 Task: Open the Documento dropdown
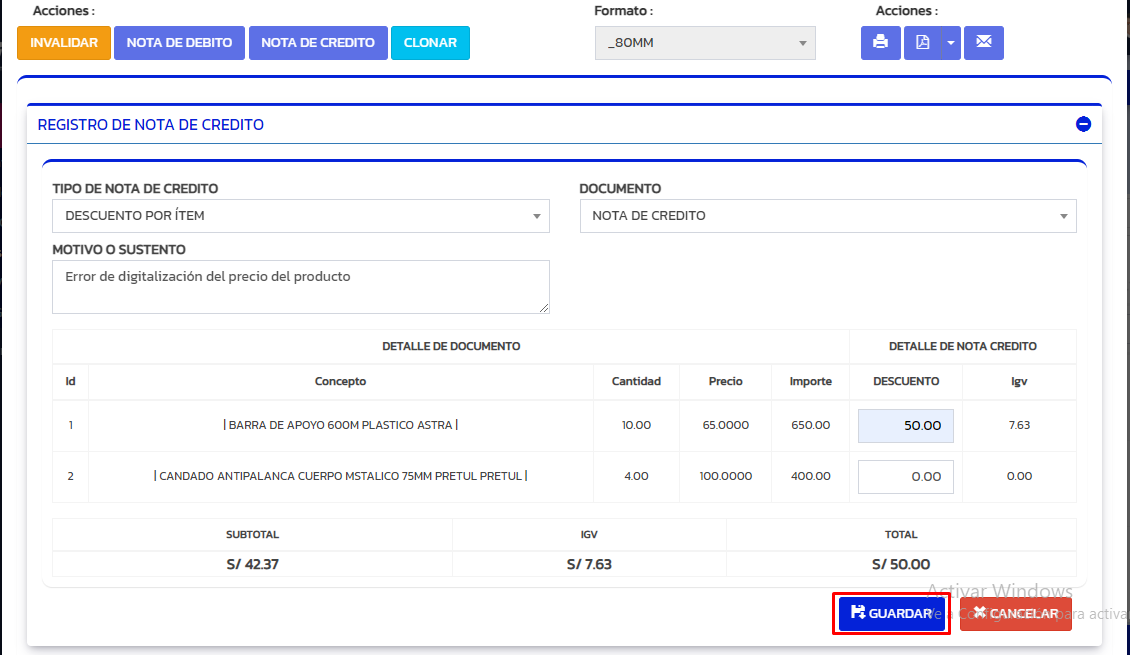(x=828, y=216)
